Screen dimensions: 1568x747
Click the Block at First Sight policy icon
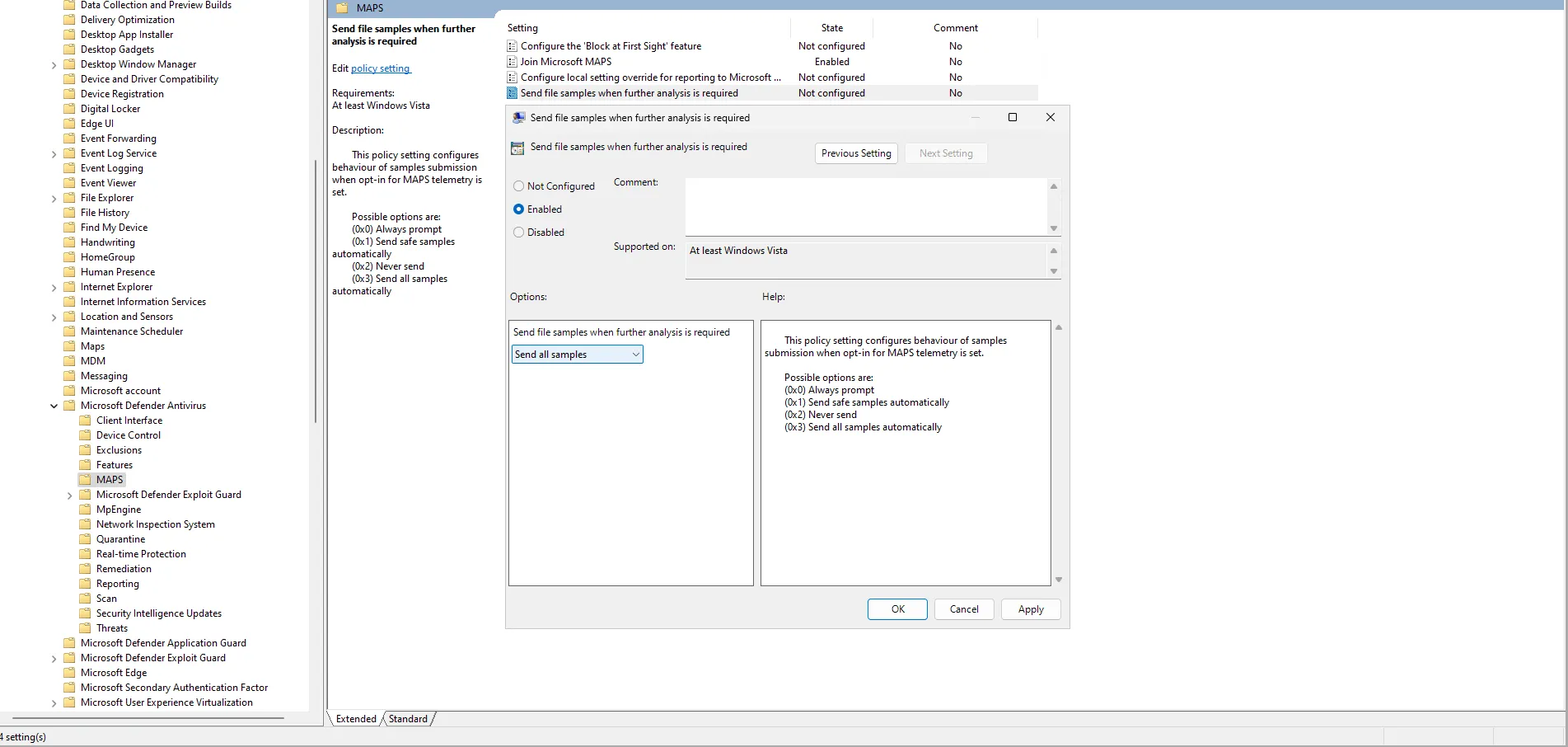coord(512,46)
